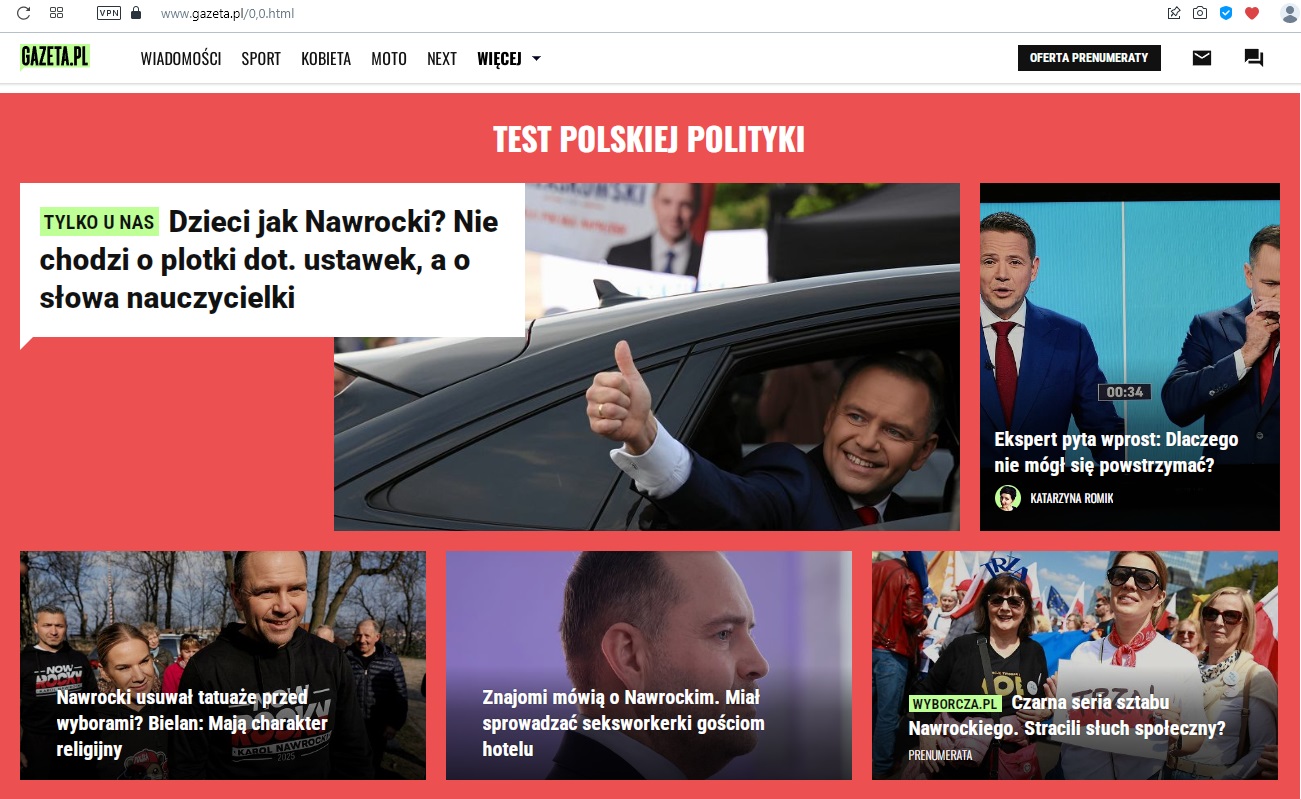This screenshot has width=1301, height=799.
Task: Expand the WIĘCEJ dropdown menu
Action: (x=509, y=59)
